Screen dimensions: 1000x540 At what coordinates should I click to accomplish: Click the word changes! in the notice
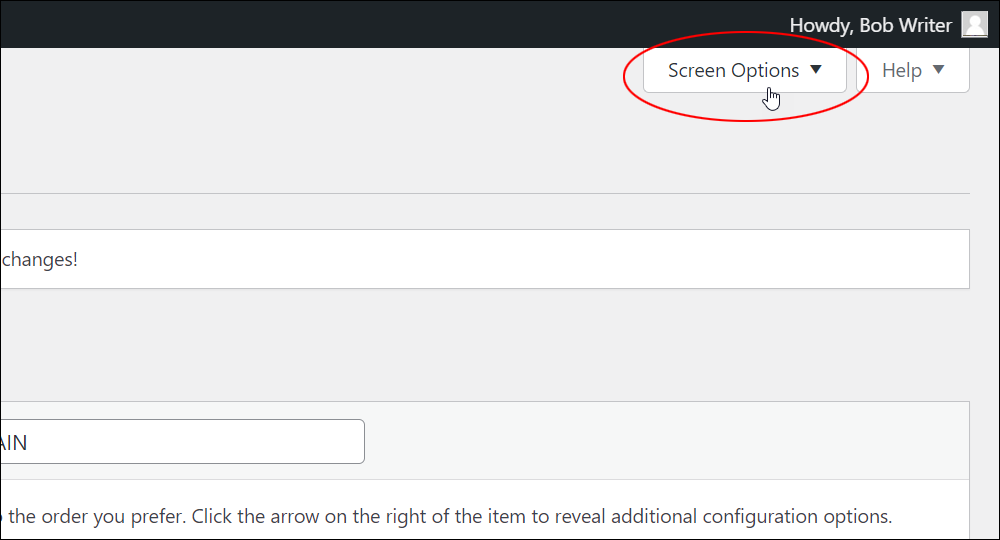point(40,259)
